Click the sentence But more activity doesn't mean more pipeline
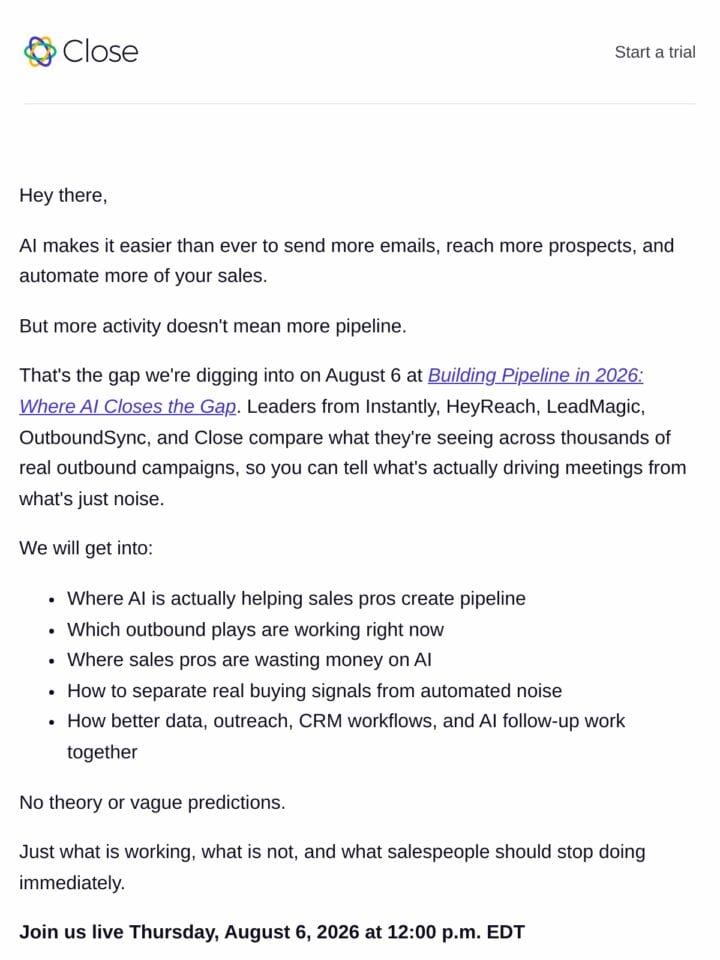 tap(212, 326)
